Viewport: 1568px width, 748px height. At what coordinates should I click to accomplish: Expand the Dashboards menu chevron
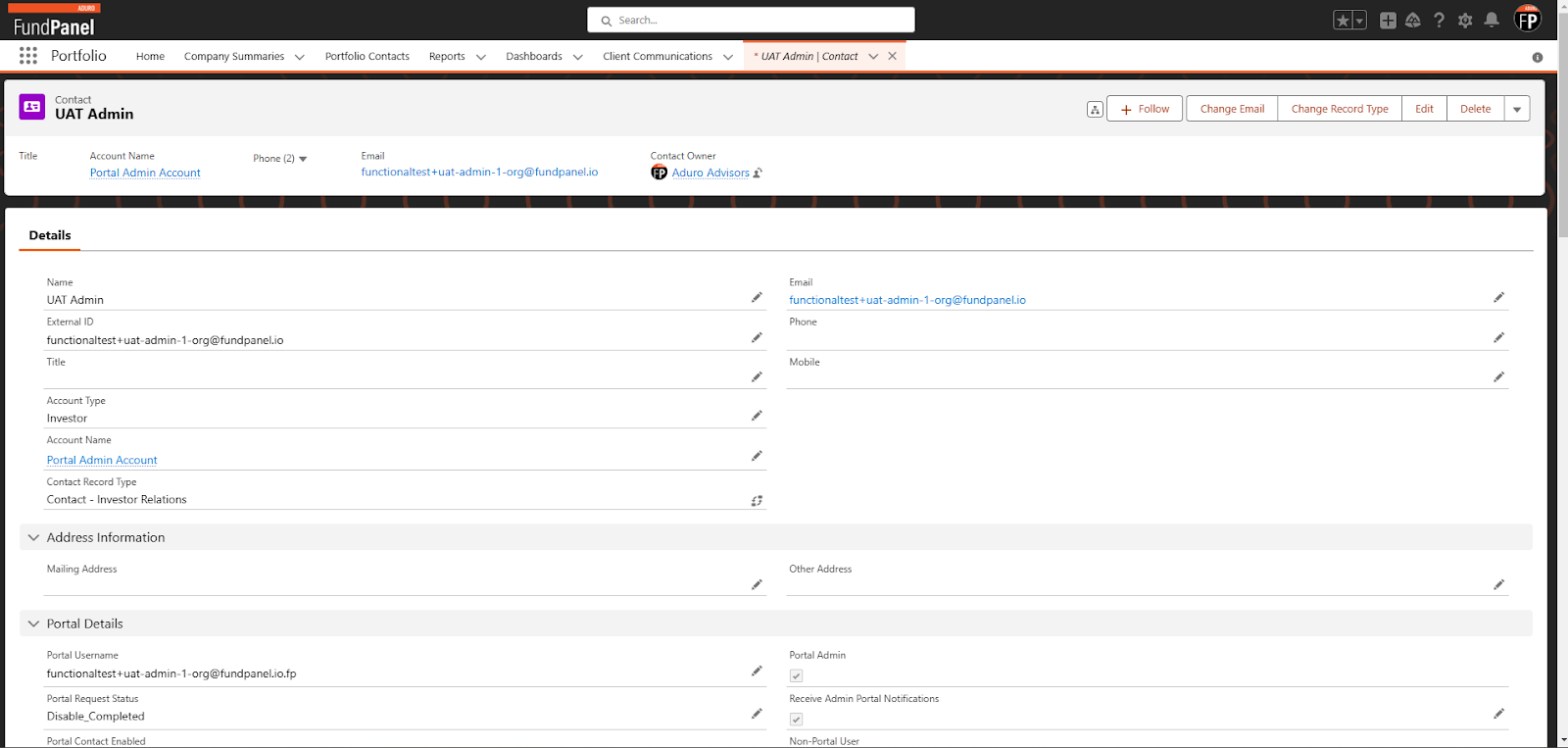(x=578, y=57)
